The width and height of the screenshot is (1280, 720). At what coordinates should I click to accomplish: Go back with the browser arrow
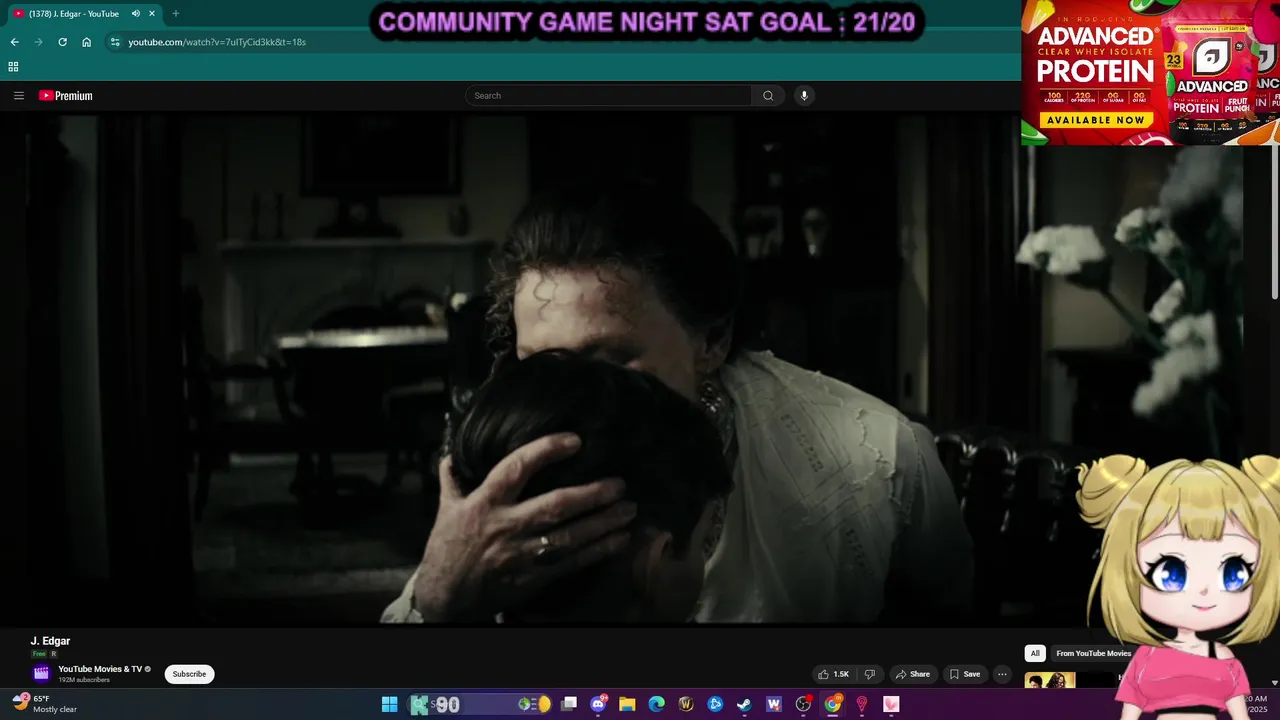tap(14, 42)
